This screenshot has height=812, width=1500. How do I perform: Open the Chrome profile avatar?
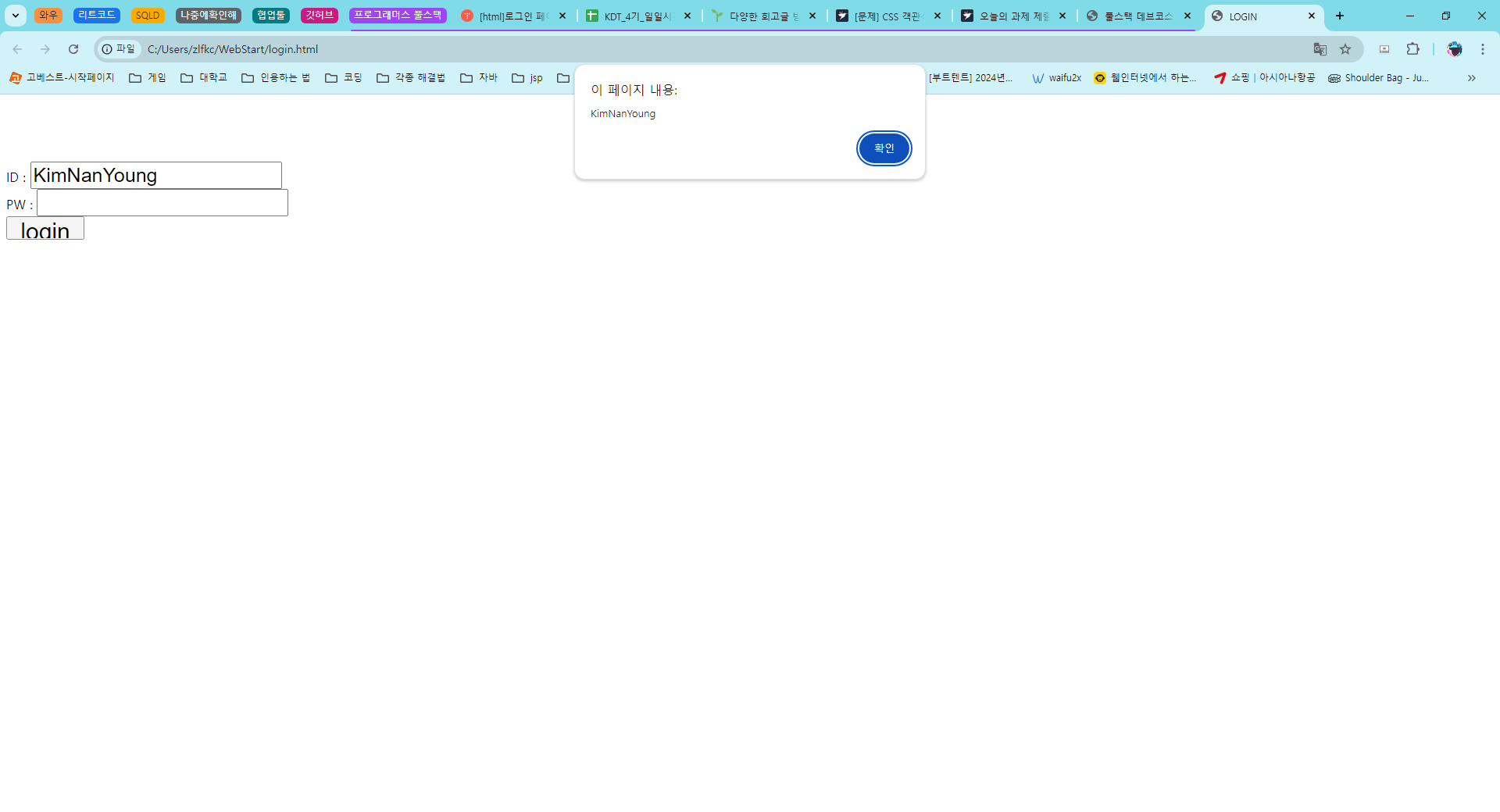point(1455,49)
